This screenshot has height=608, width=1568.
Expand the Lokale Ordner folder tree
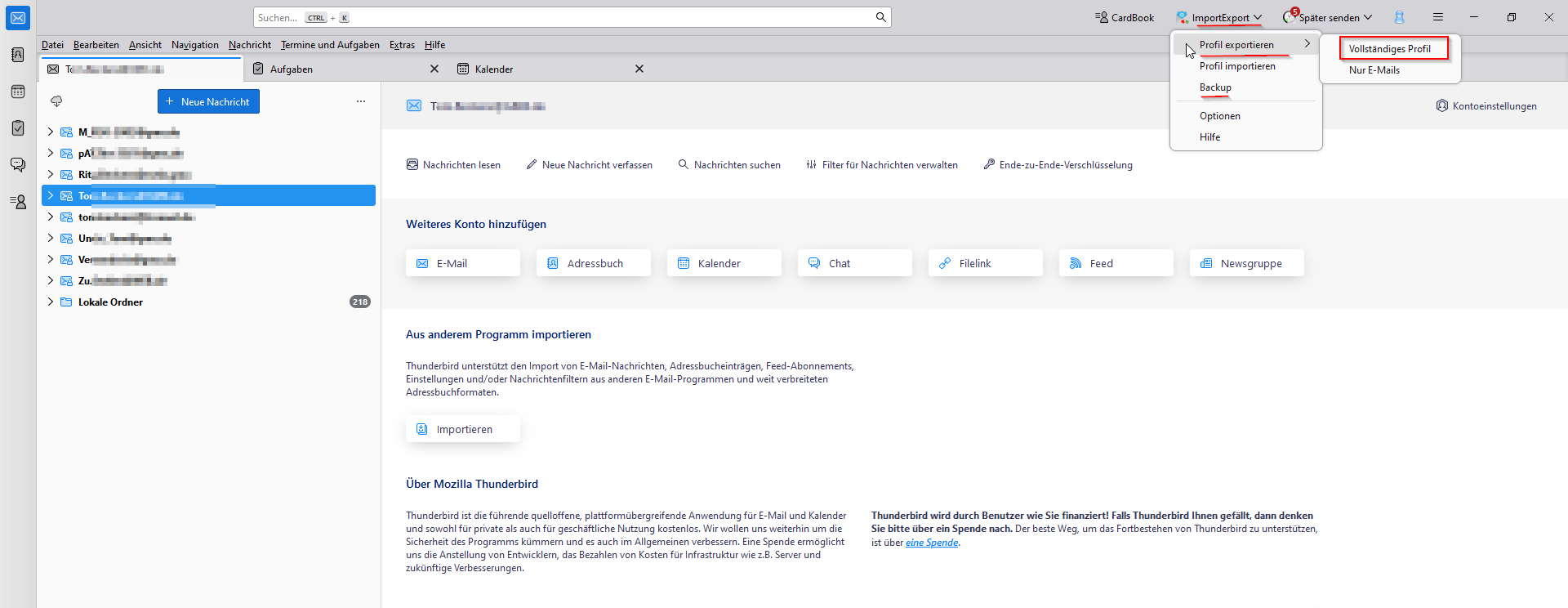[51, 302]
